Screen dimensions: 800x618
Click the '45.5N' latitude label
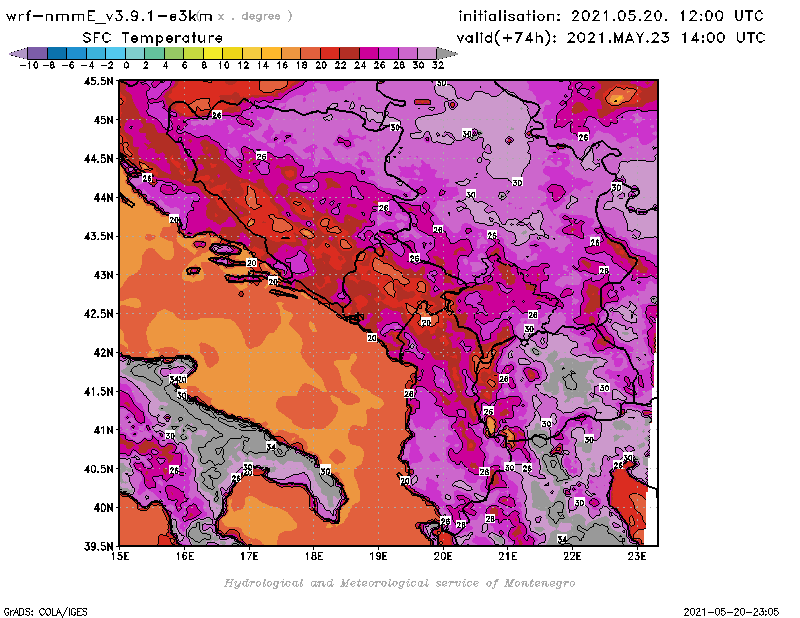tap(98, 81)
